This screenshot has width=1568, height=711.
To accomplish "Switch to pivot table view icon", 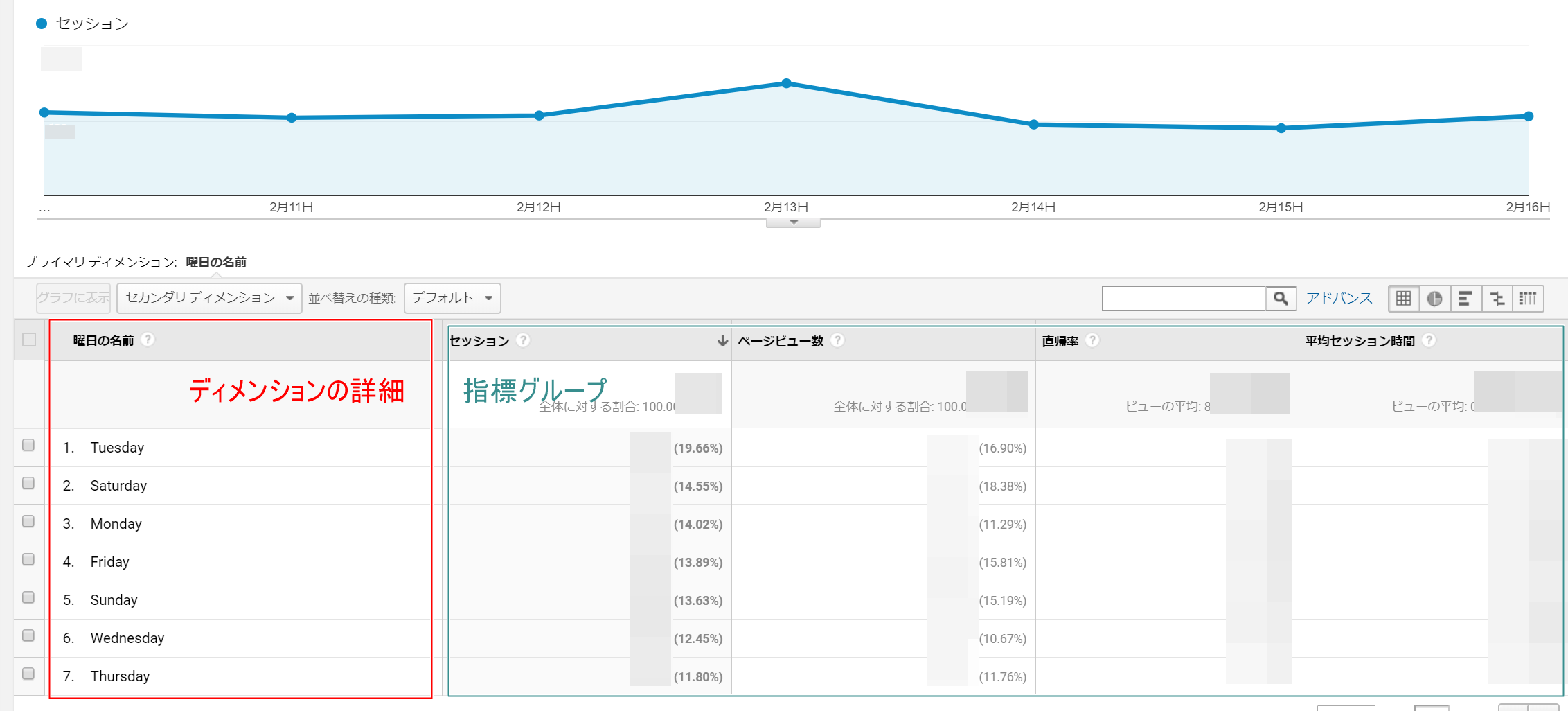I will pyautogui.click(x=1529, y=299).
